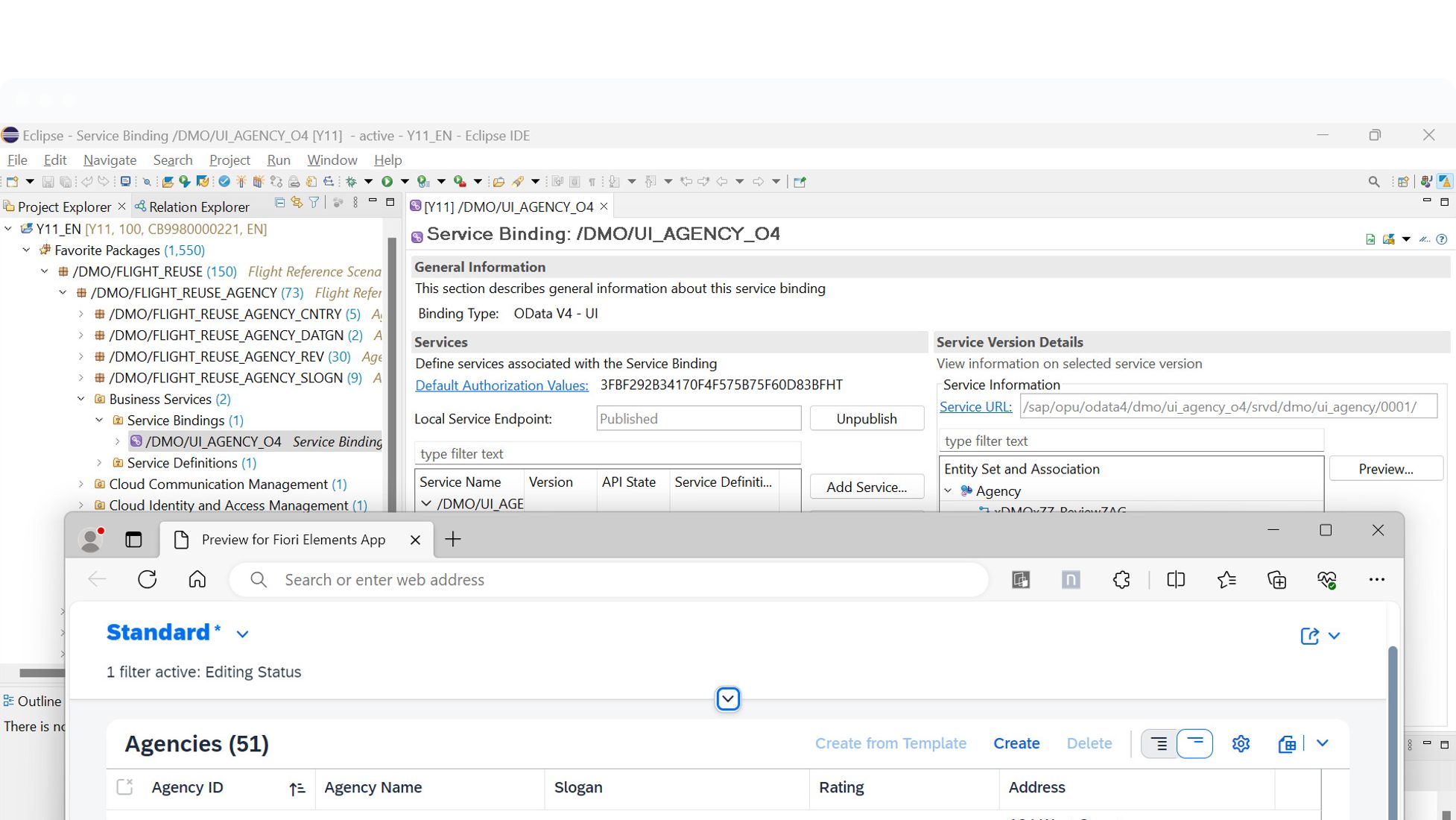The width and height of the screenshot is (1456, 820).
Task: Click the Debug bug icon in toolbar
Action: pos(351,181)
